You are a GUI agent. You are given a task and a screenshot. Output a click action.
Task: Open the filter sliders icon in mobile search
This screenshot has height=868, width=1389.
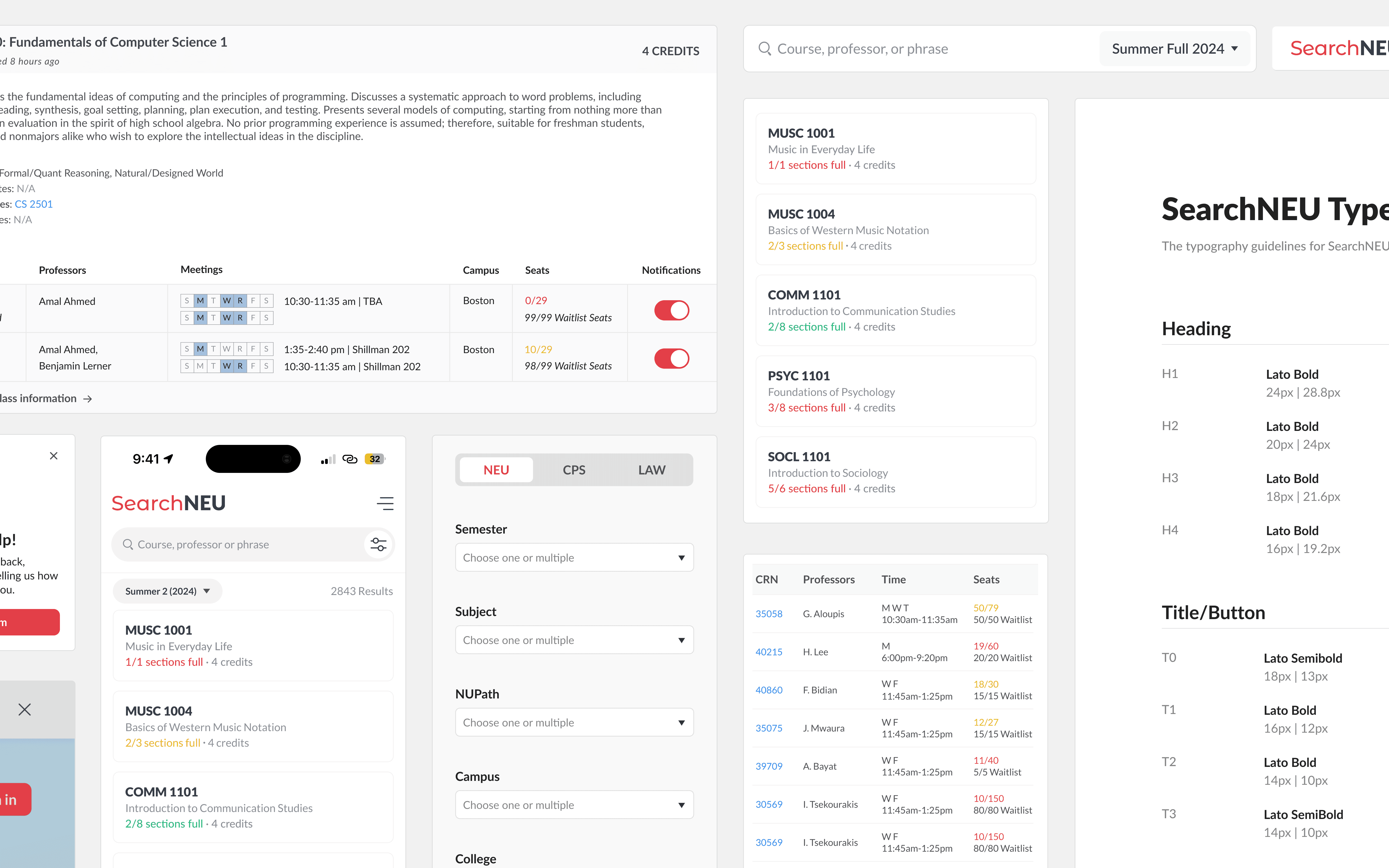[378, 544]
